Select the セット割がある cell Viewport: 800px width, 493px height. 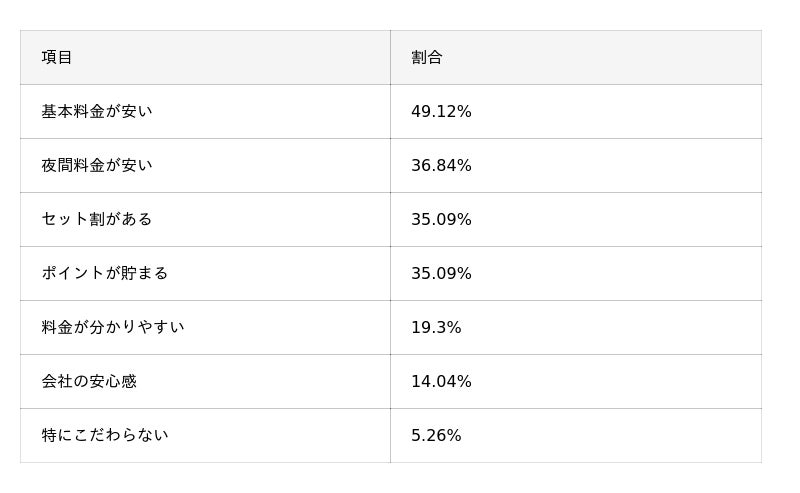pyautogui.click(x=97, y=220)
